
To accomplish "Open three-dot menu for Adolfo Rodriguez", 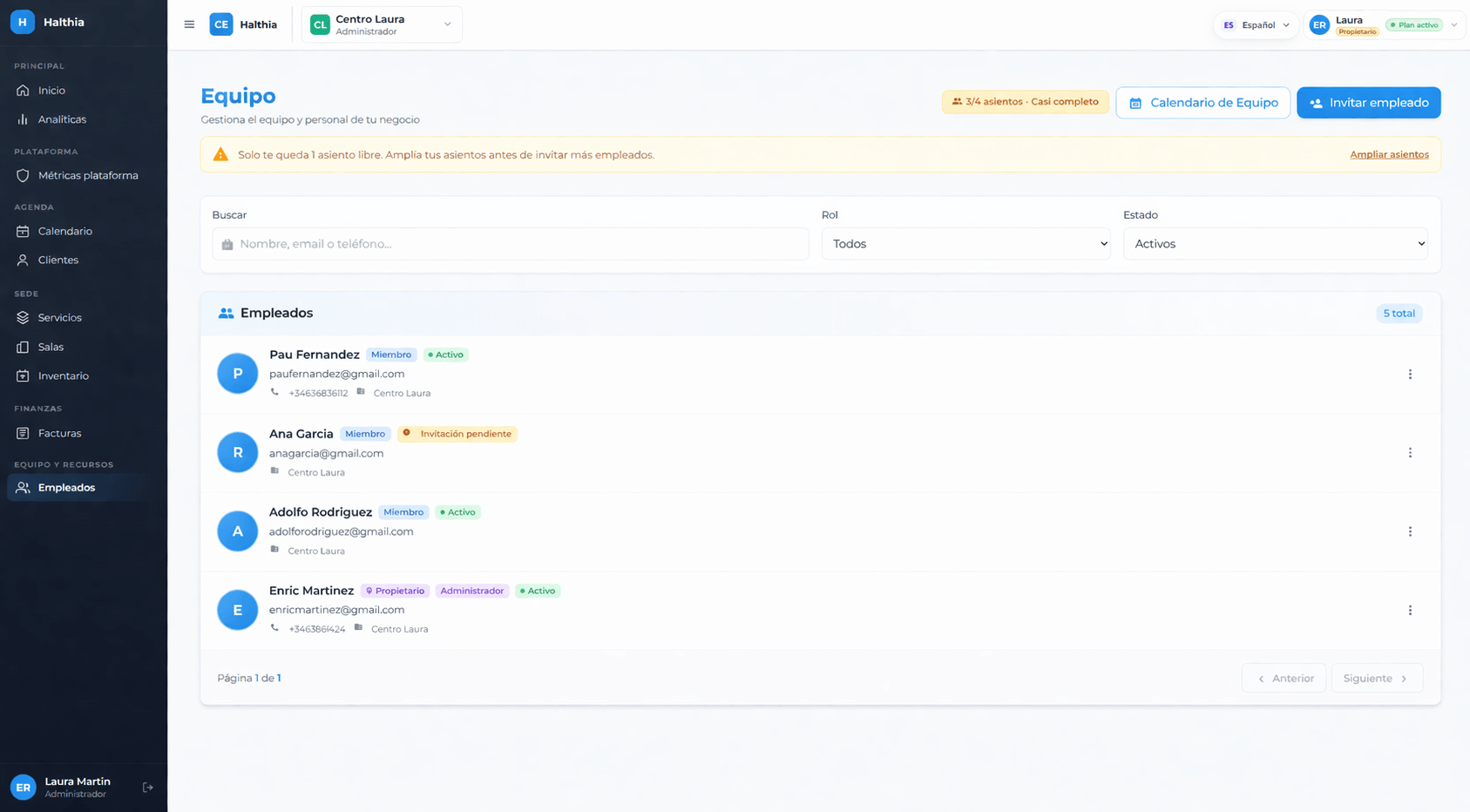I will click(1410, 531).
